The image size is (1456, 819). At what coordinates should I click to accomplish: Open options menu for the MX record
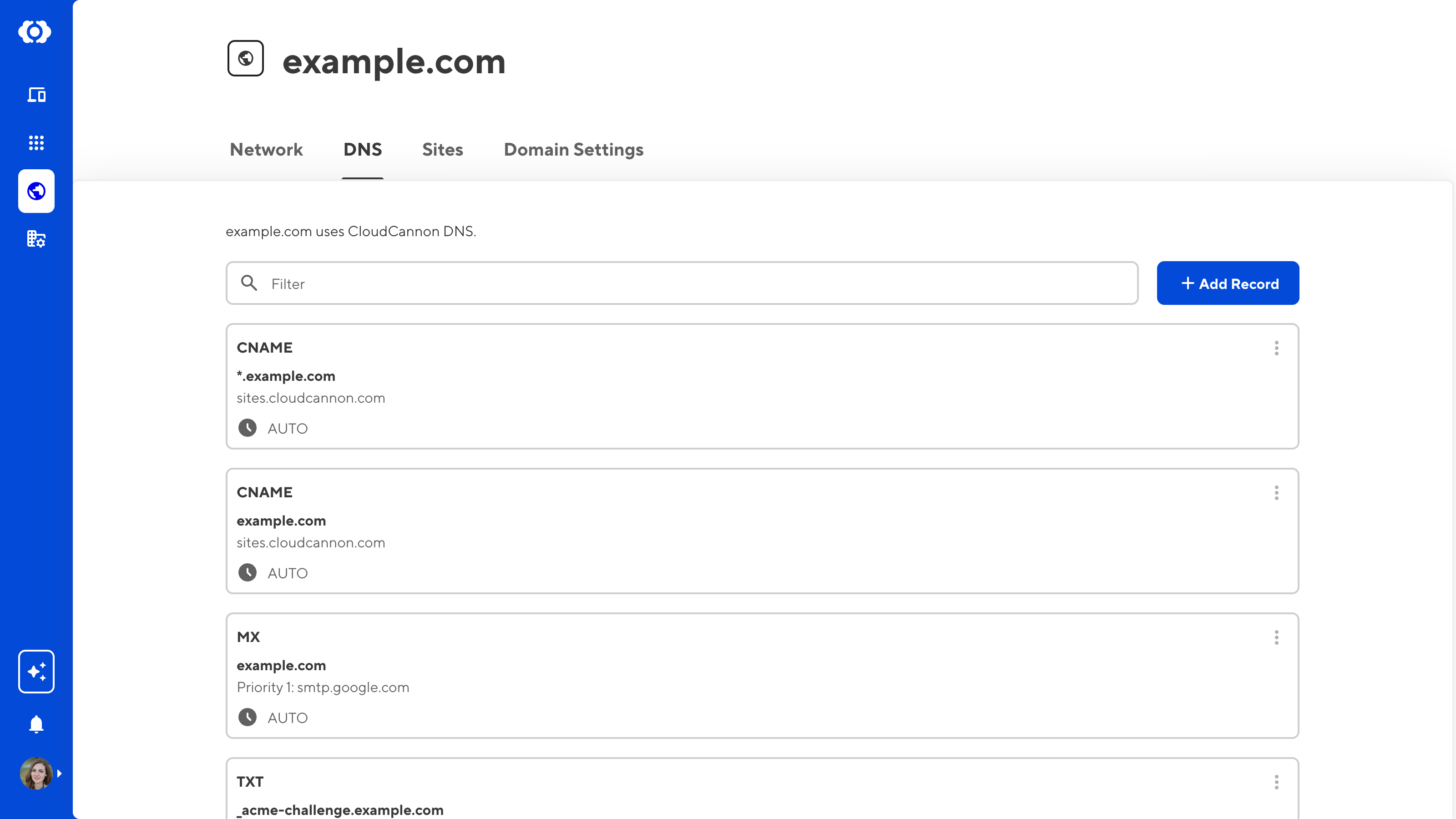(1276, 637)
